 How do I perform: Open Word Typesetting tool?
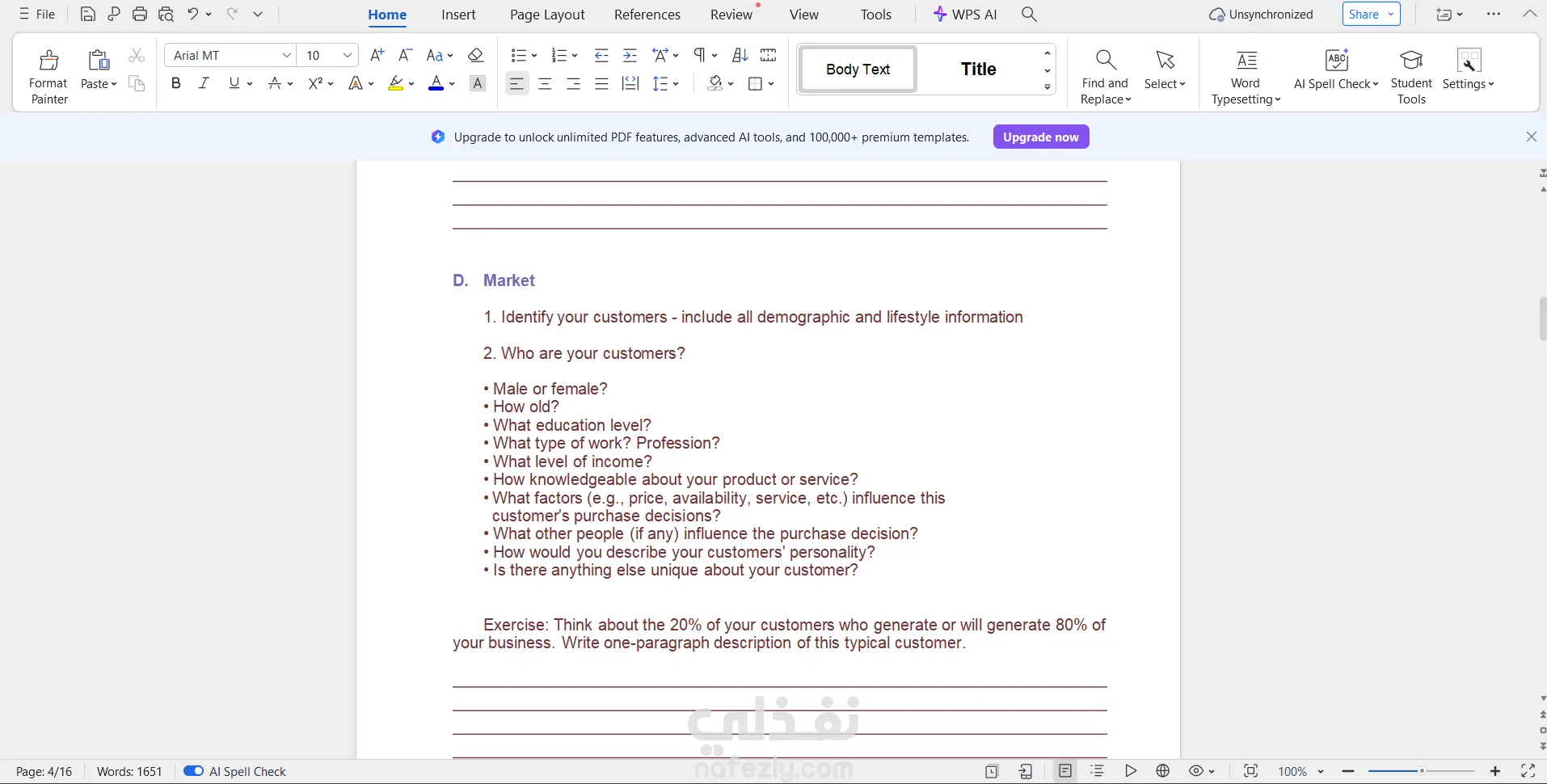coord(1246,76)
